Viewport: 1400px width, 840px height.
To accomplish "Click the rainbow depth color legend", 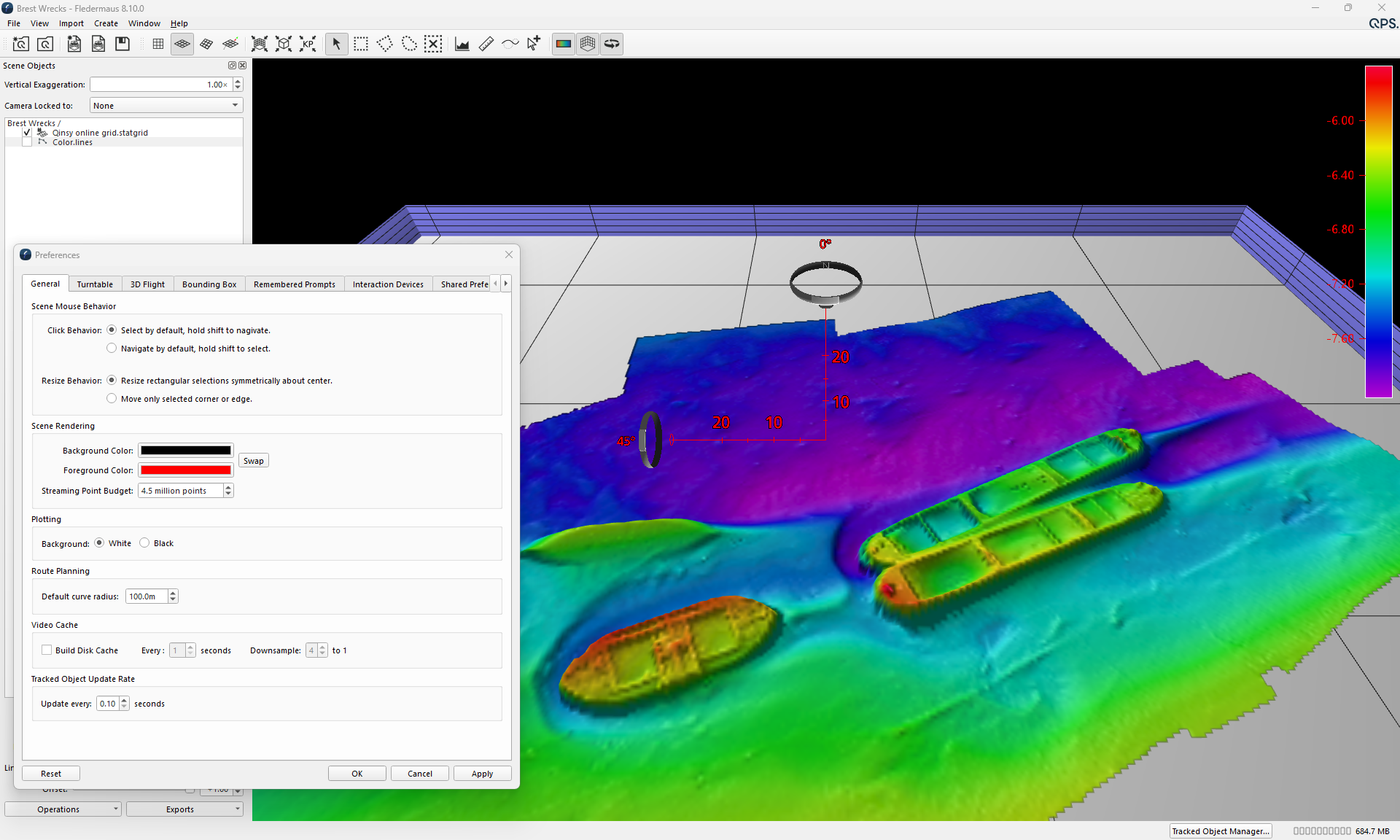I will [1378, 232].
